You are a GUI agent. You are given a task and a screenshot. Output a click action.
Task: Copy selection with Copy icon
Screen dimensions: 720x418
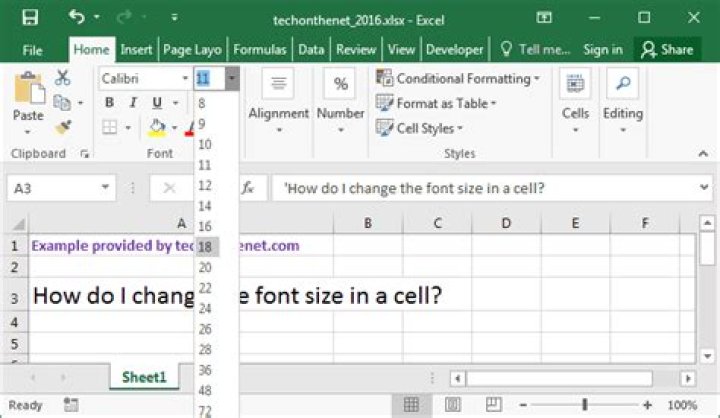click(62, 102)
